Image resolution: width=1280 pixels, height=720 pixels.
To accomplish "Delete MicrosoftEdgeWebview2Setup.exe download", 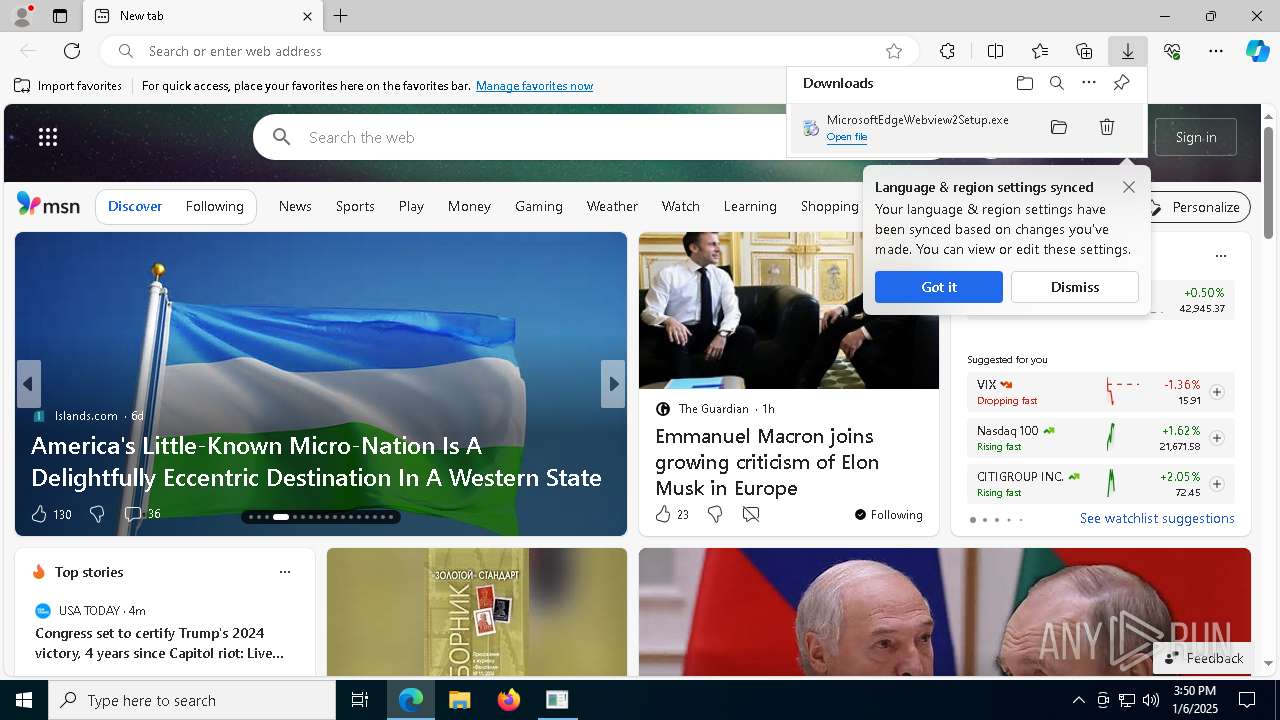I will tap(1107, 127).
